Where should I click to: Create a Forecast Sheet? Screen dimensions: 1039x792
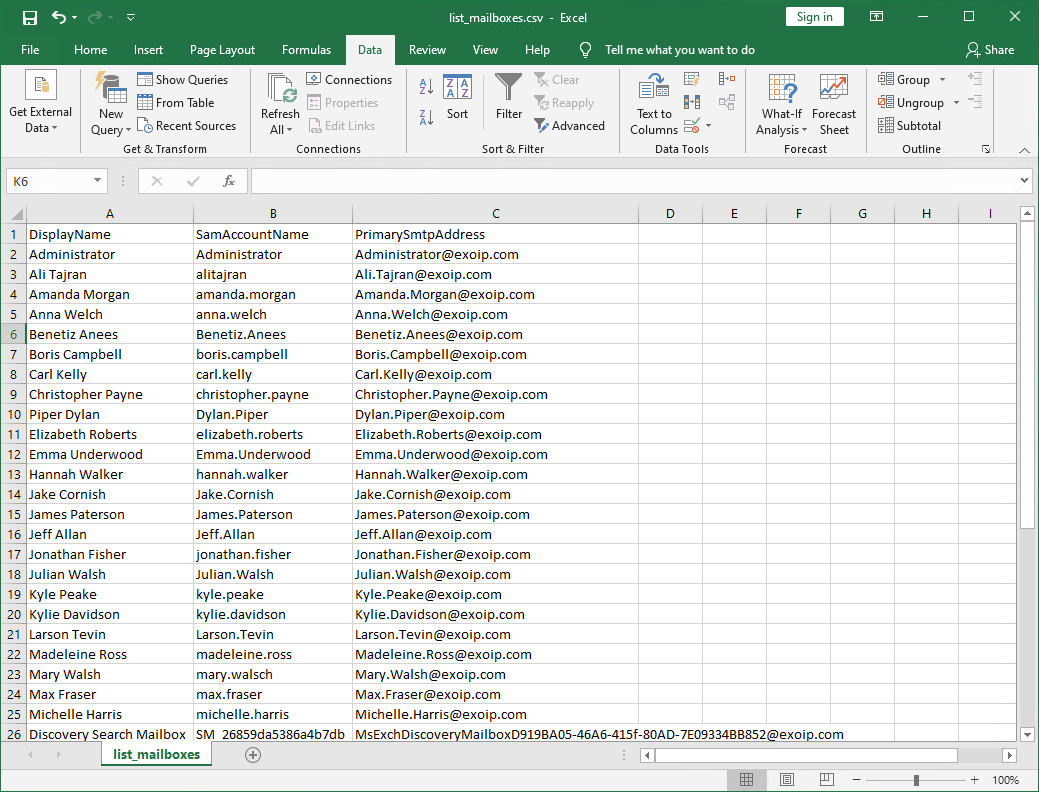pos(834,104)
